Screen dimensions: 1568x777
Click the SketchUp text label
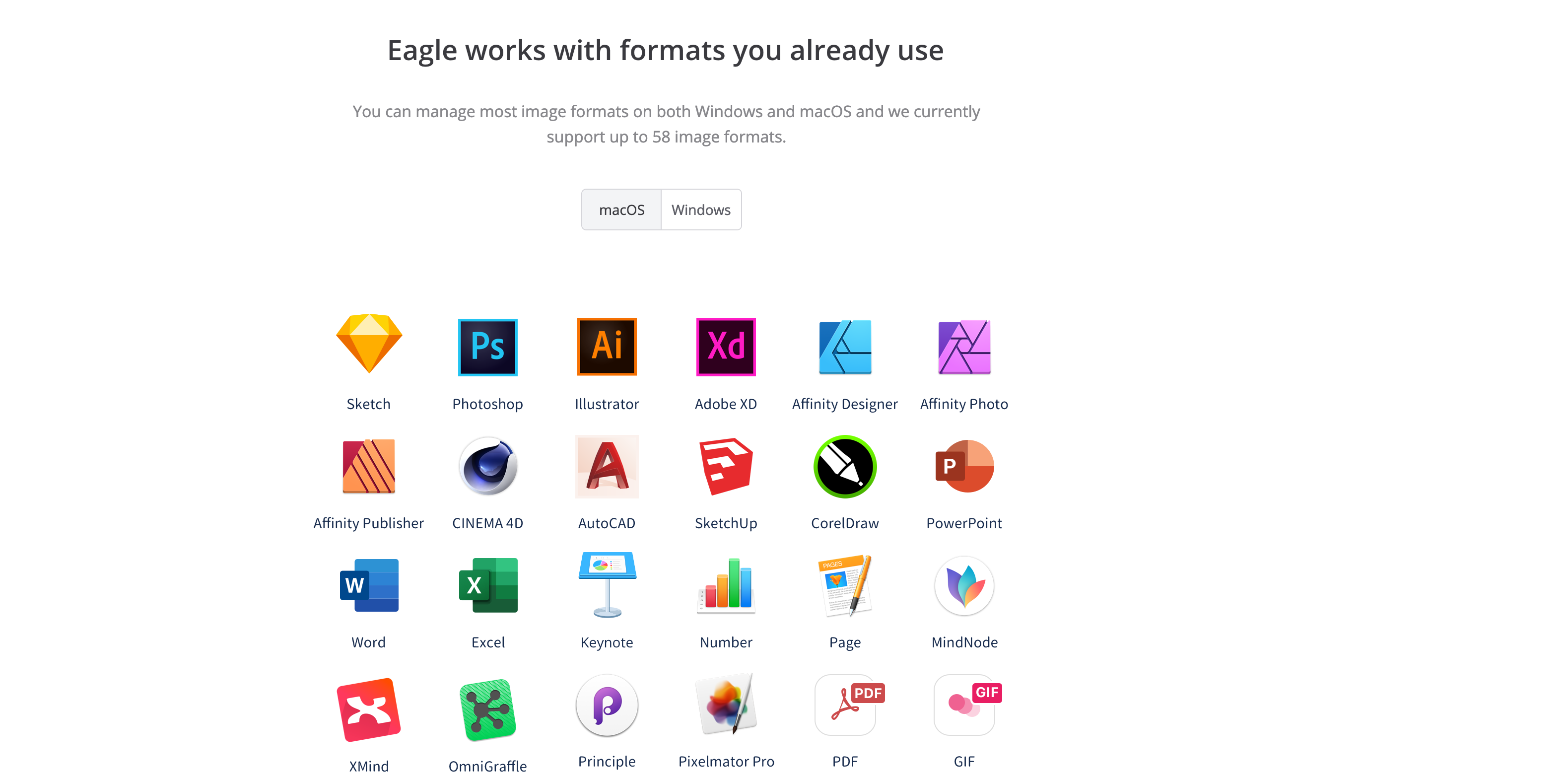726,524
